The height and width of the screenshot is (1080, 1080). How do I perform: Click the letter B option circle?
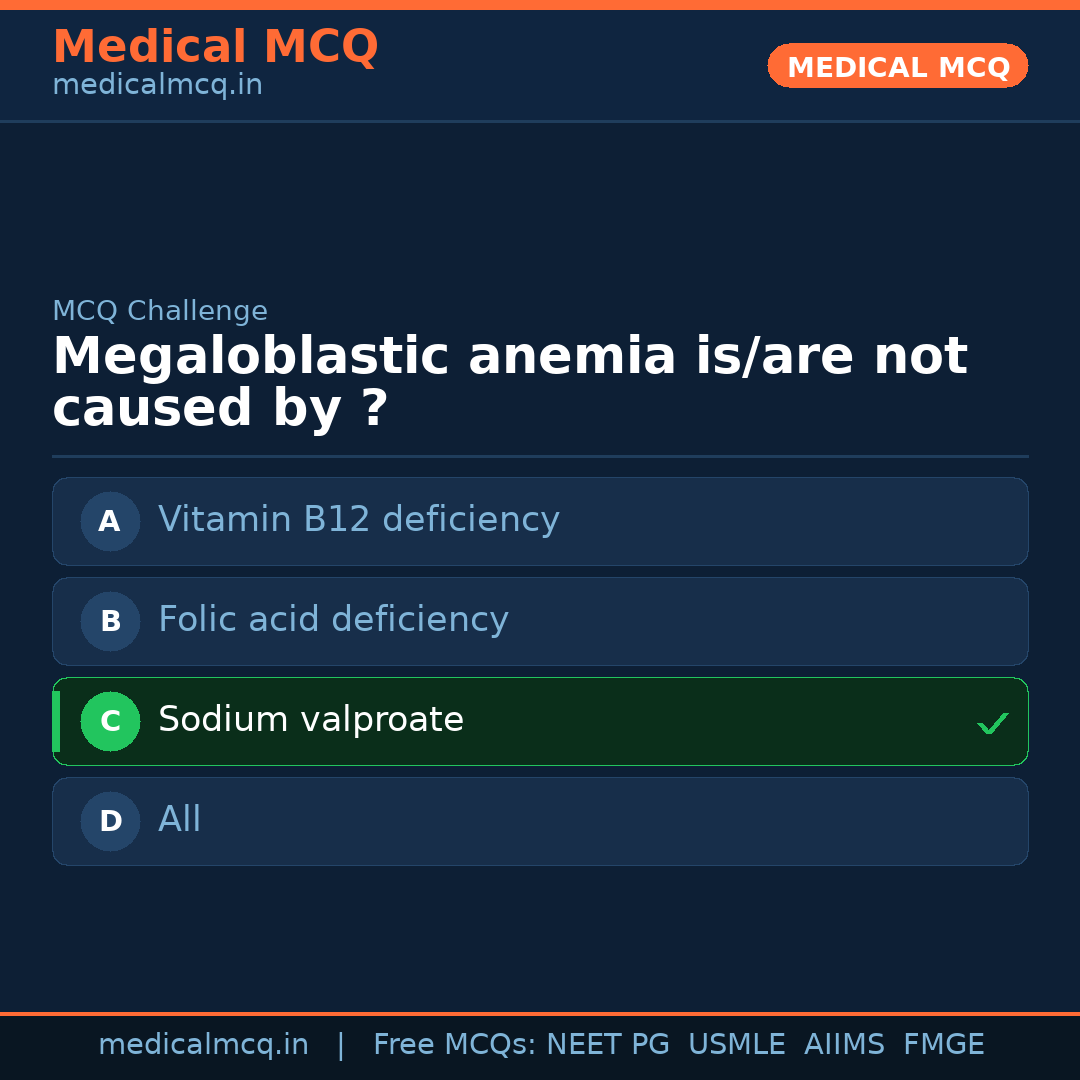[110, 621]
